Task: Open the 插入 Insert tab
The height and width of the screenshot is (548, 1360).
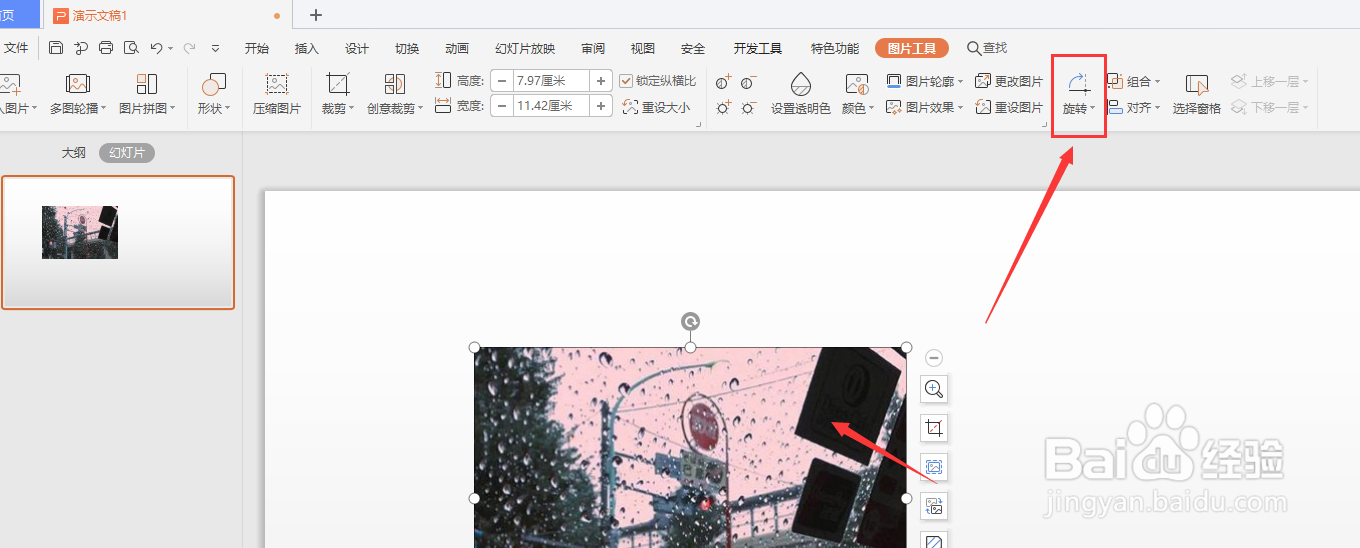Action: (307, 48)
